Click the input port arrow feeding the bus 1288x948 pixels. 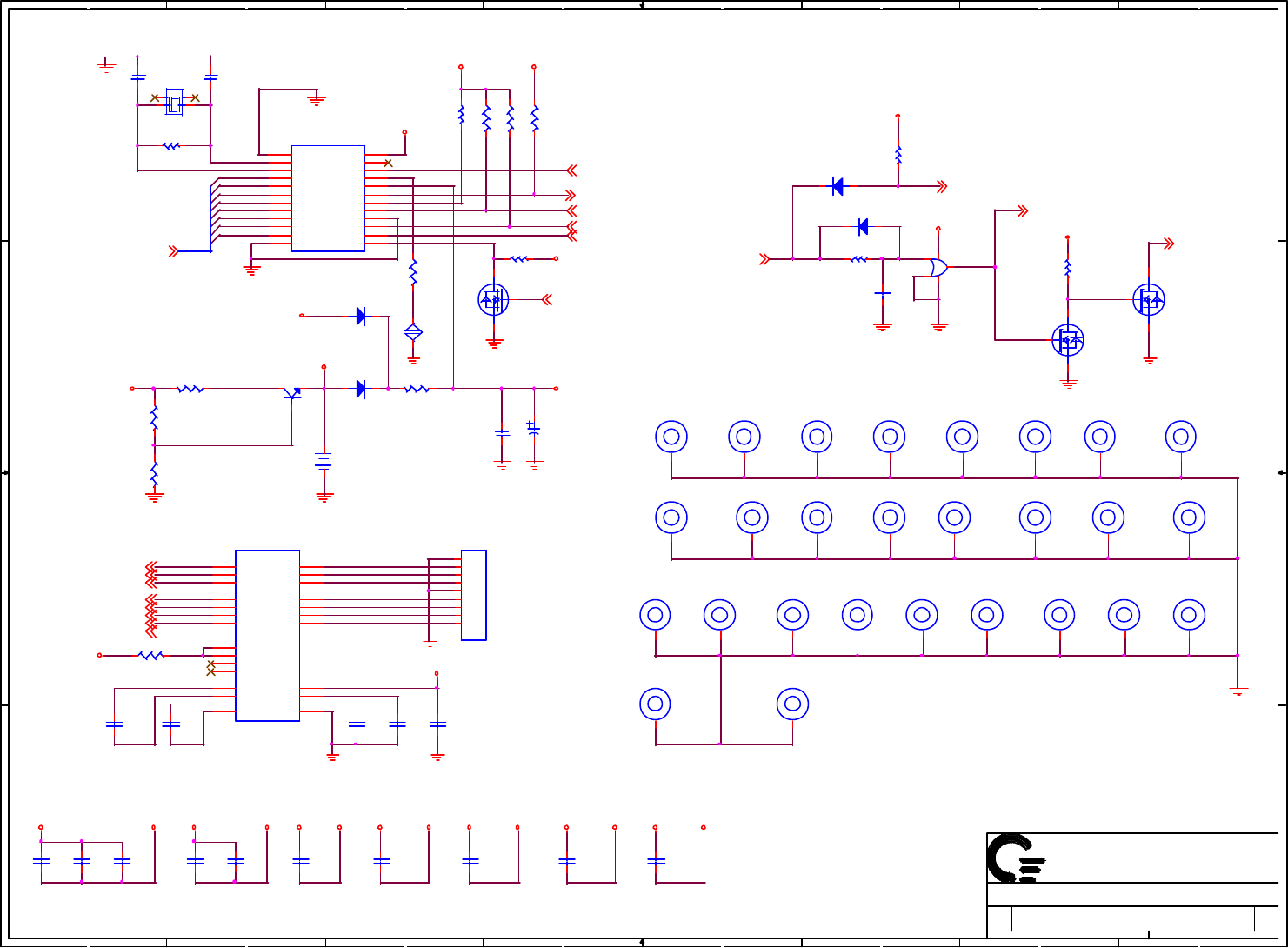pyautogui.click(x=174, y=251)
